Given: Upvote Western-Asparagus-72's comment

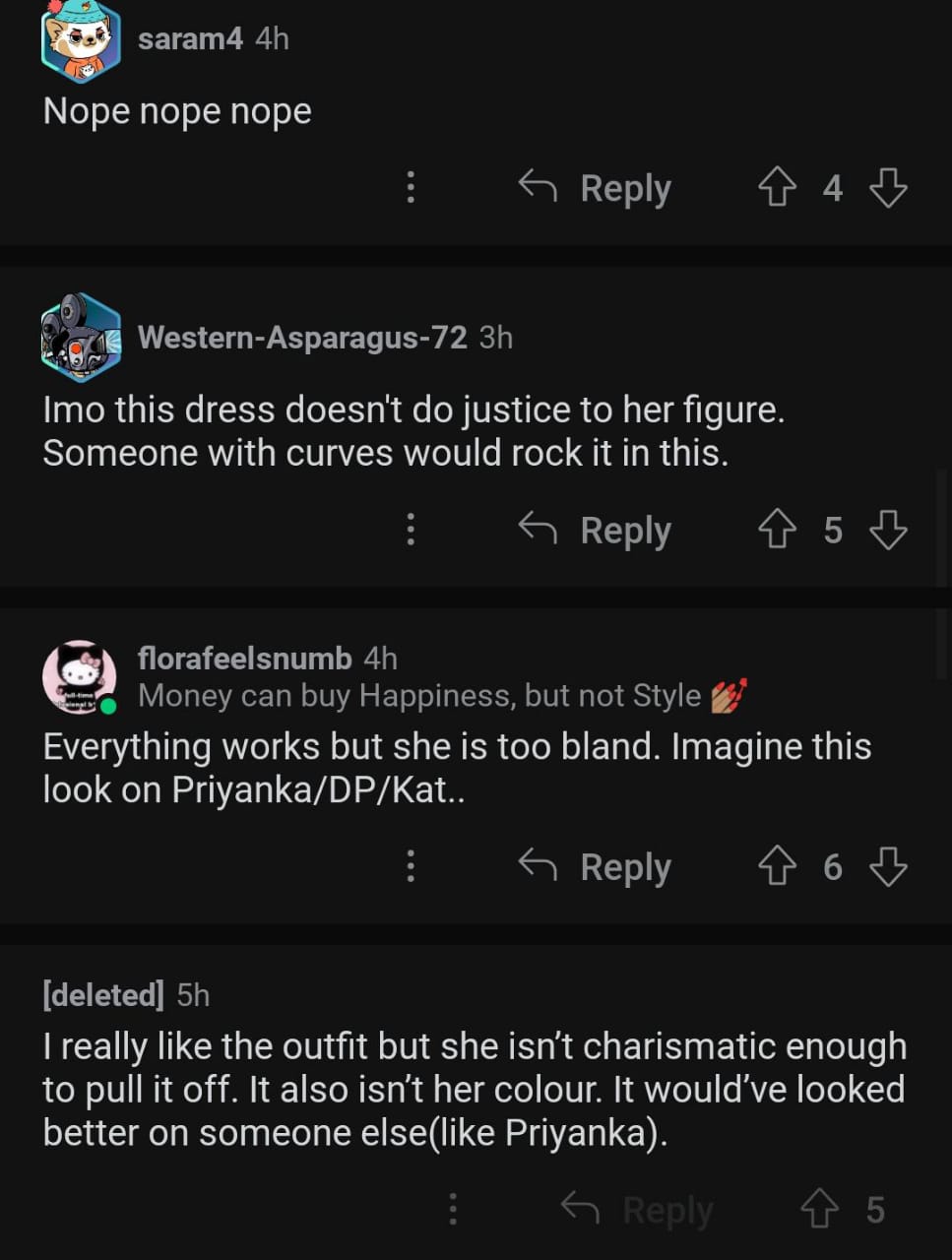Looking at the screenshot, I should click(777, 530).
